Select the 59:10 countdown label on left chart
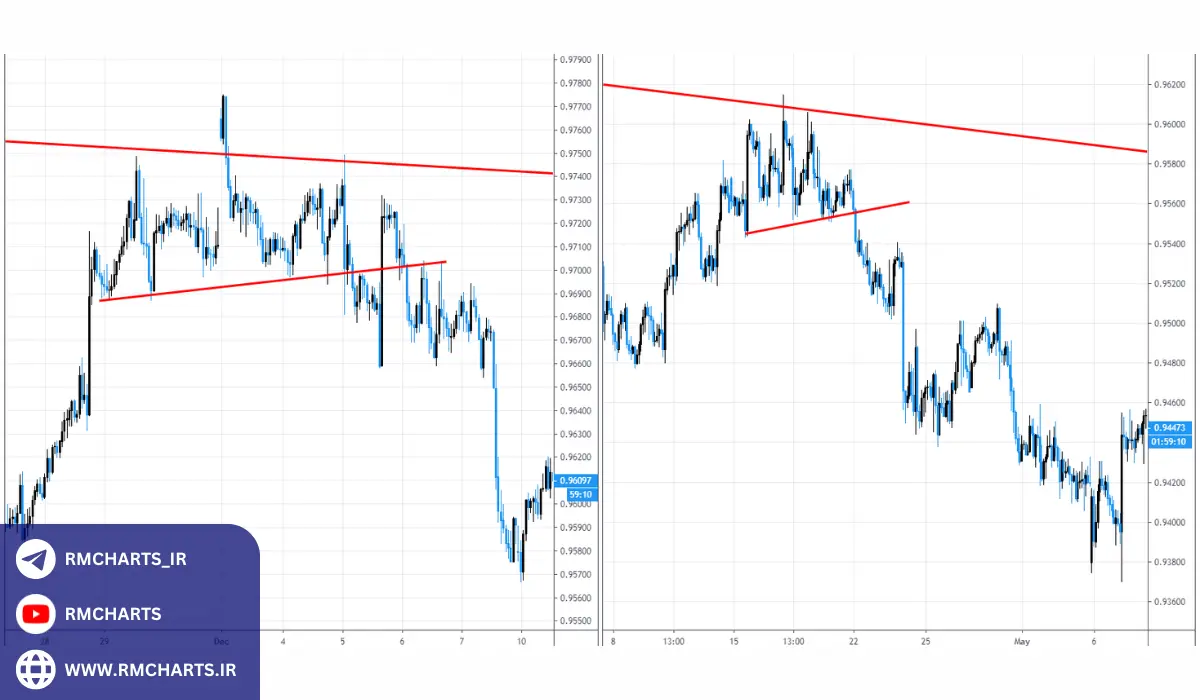This screenshot has height=700, width=1200. click(x=579, y=494)
